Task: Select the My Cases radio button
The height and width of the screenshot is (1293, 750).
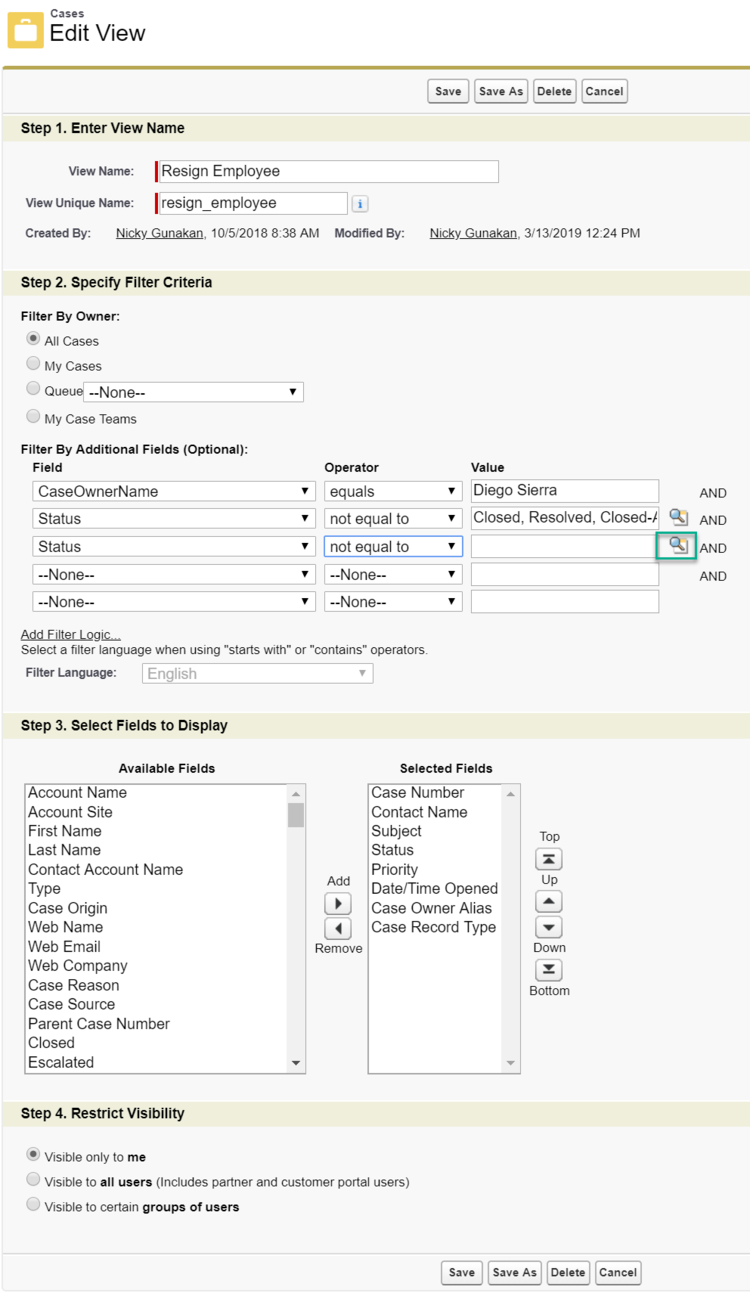Action: tap(34, 365)
